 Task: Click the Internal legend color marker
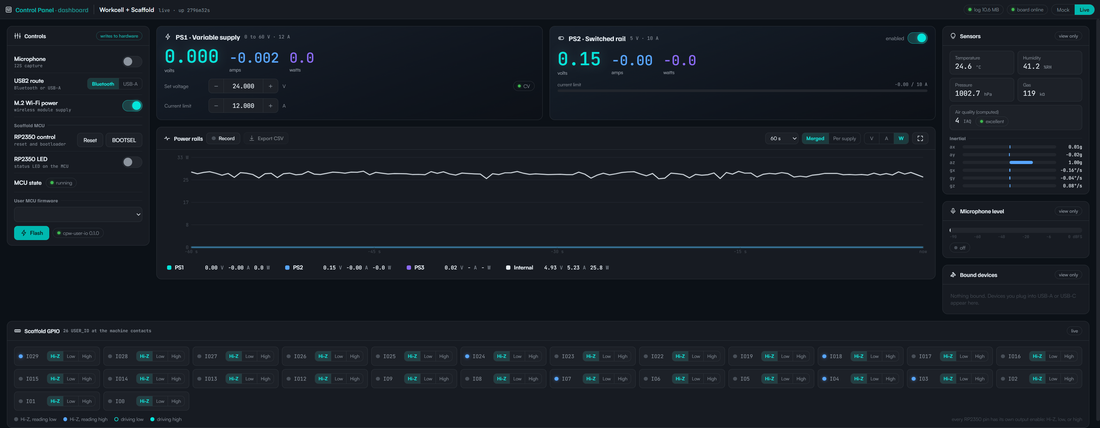tap(508, 267)
